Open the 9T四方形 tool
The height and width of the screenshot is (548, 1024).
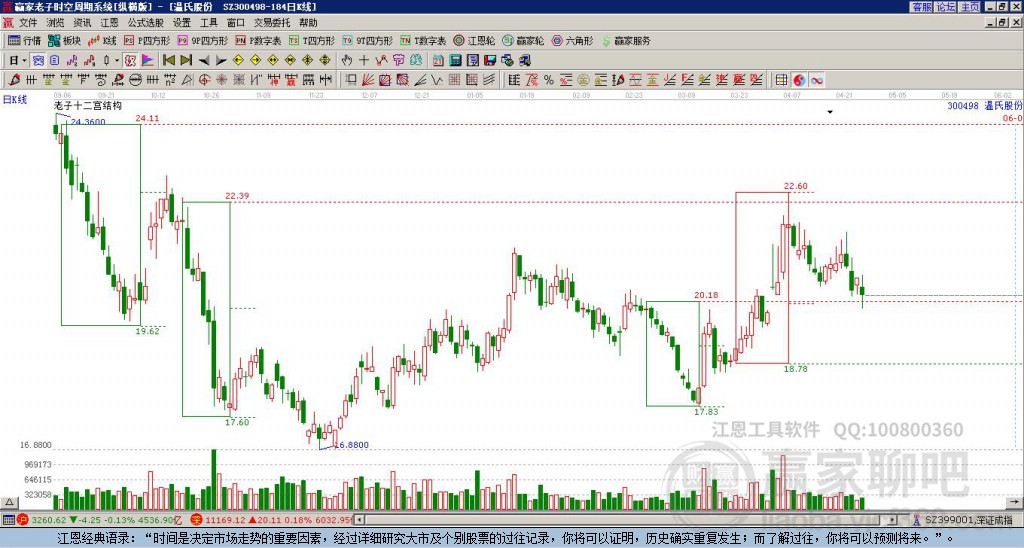point(368,40)
